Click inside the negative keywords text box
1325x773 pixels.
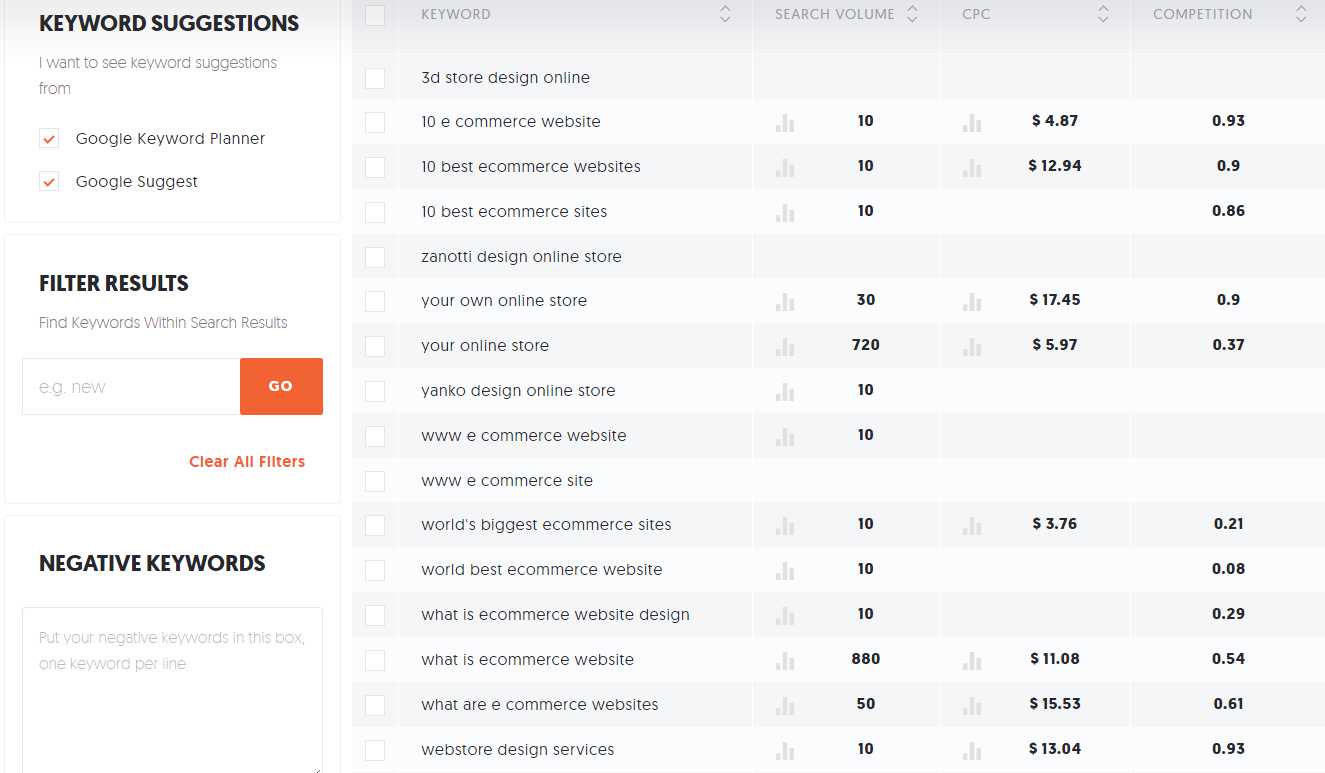[x=172, y=690]
